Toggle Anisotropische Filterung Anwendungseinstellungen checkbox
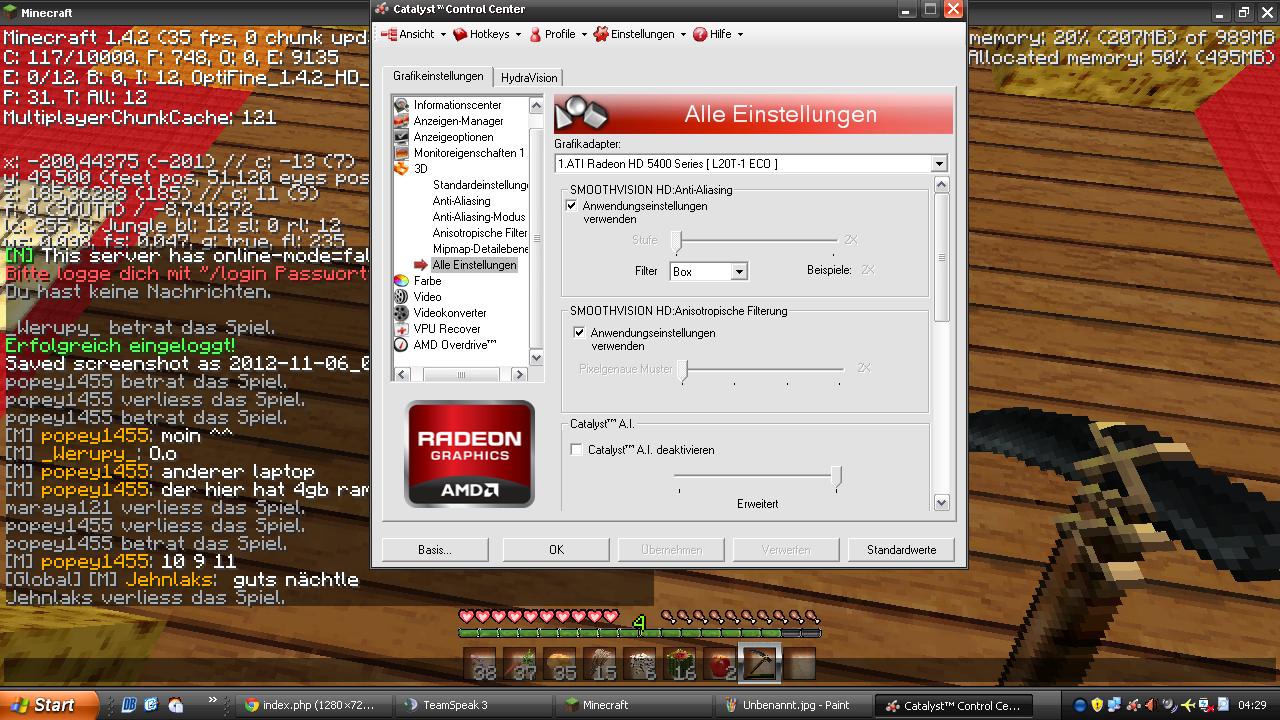Screen dimensions: 1280x720 (580, 333)
